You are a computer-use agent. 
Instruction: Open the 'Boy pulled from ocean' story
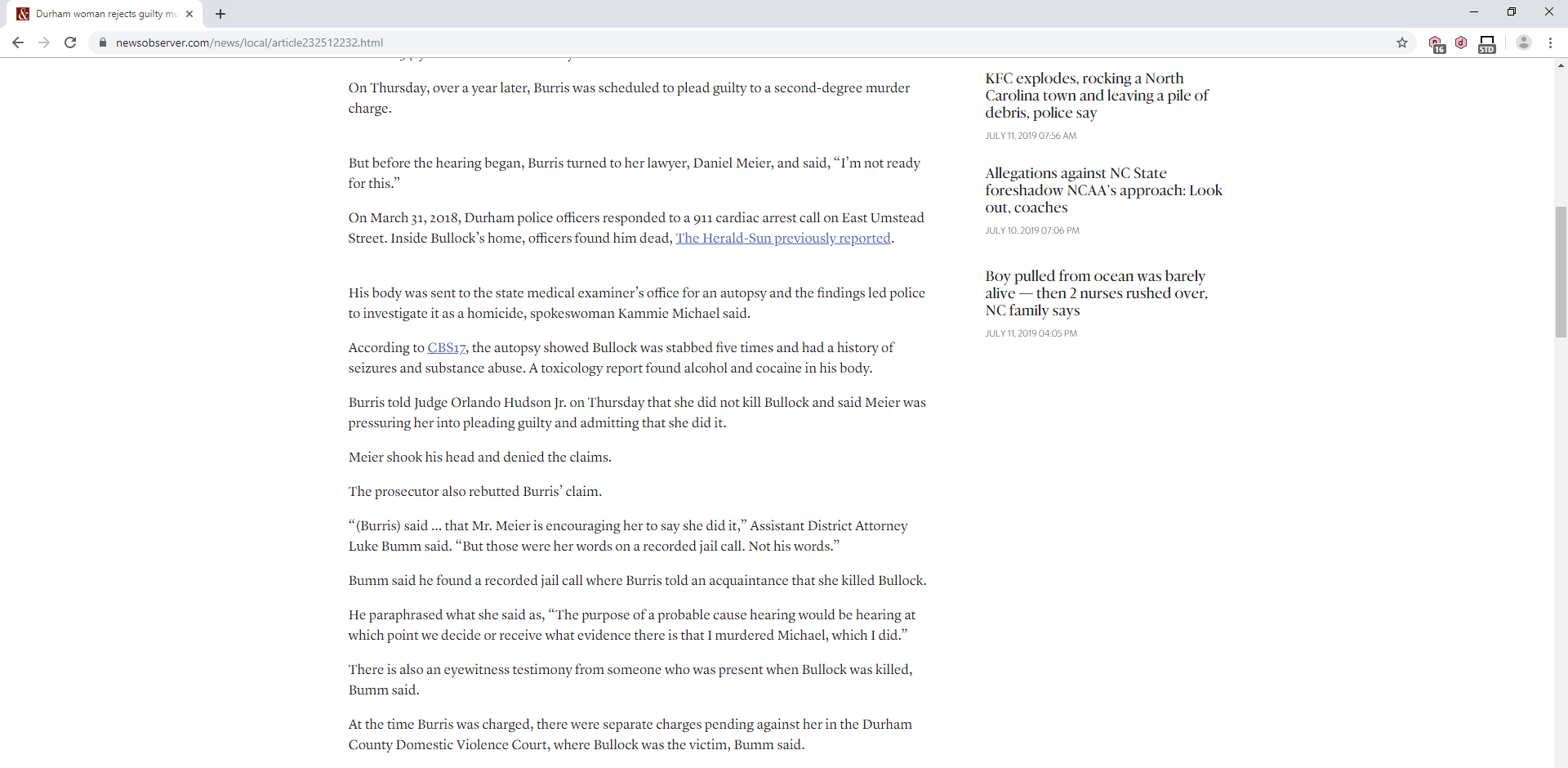point(1096,292)
